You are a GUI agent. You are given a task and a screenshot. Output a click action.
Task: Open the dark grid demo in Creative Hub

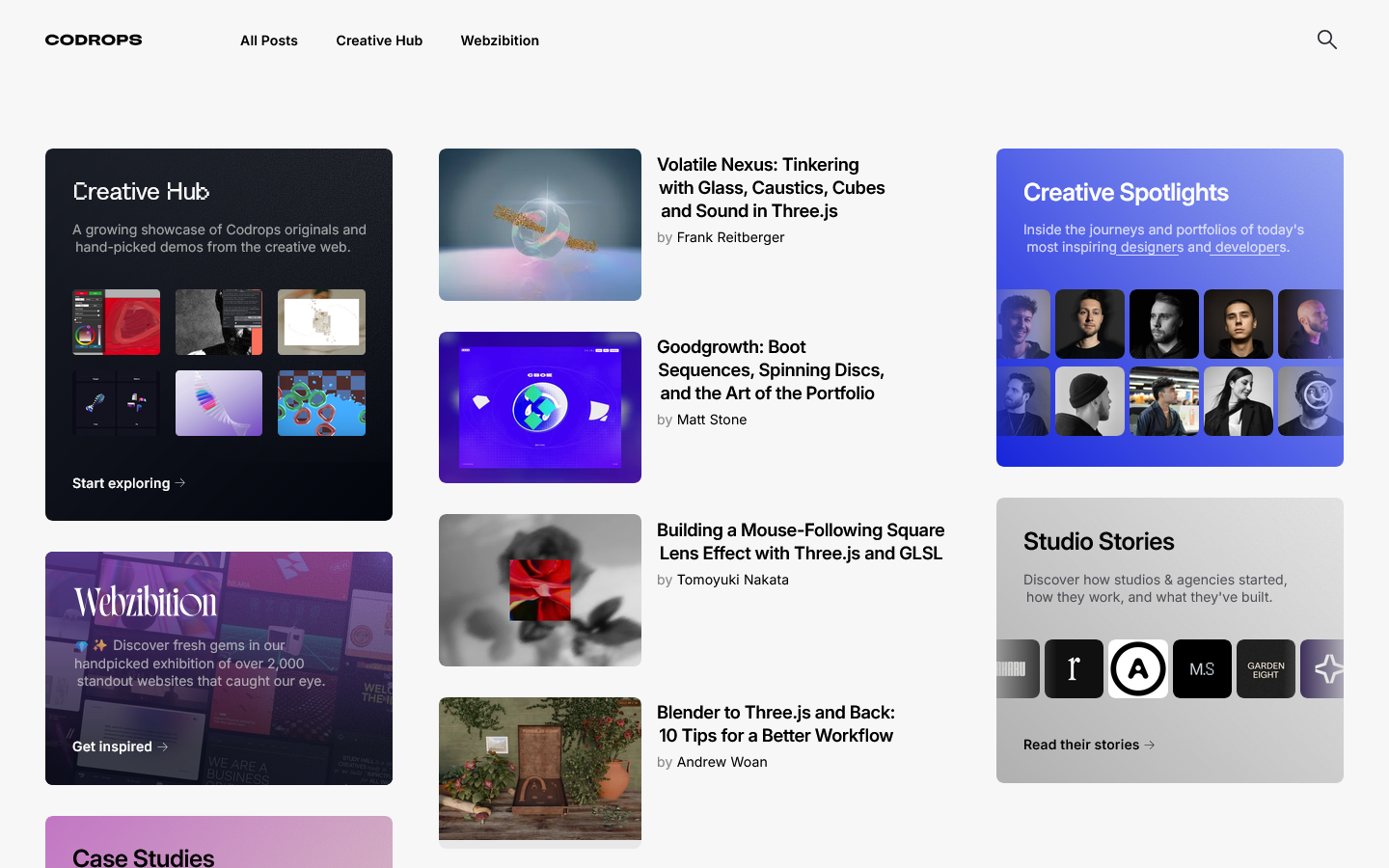(x=116, y=403)
